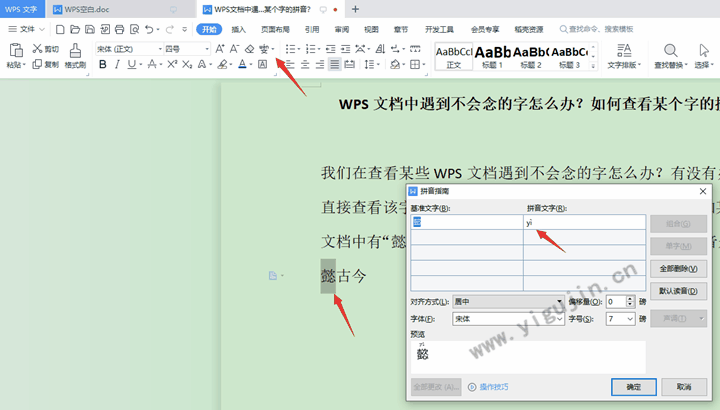Viewport: 720px width, 410px height.
Task: Toggle character border icon
Action: pos(262,65)
